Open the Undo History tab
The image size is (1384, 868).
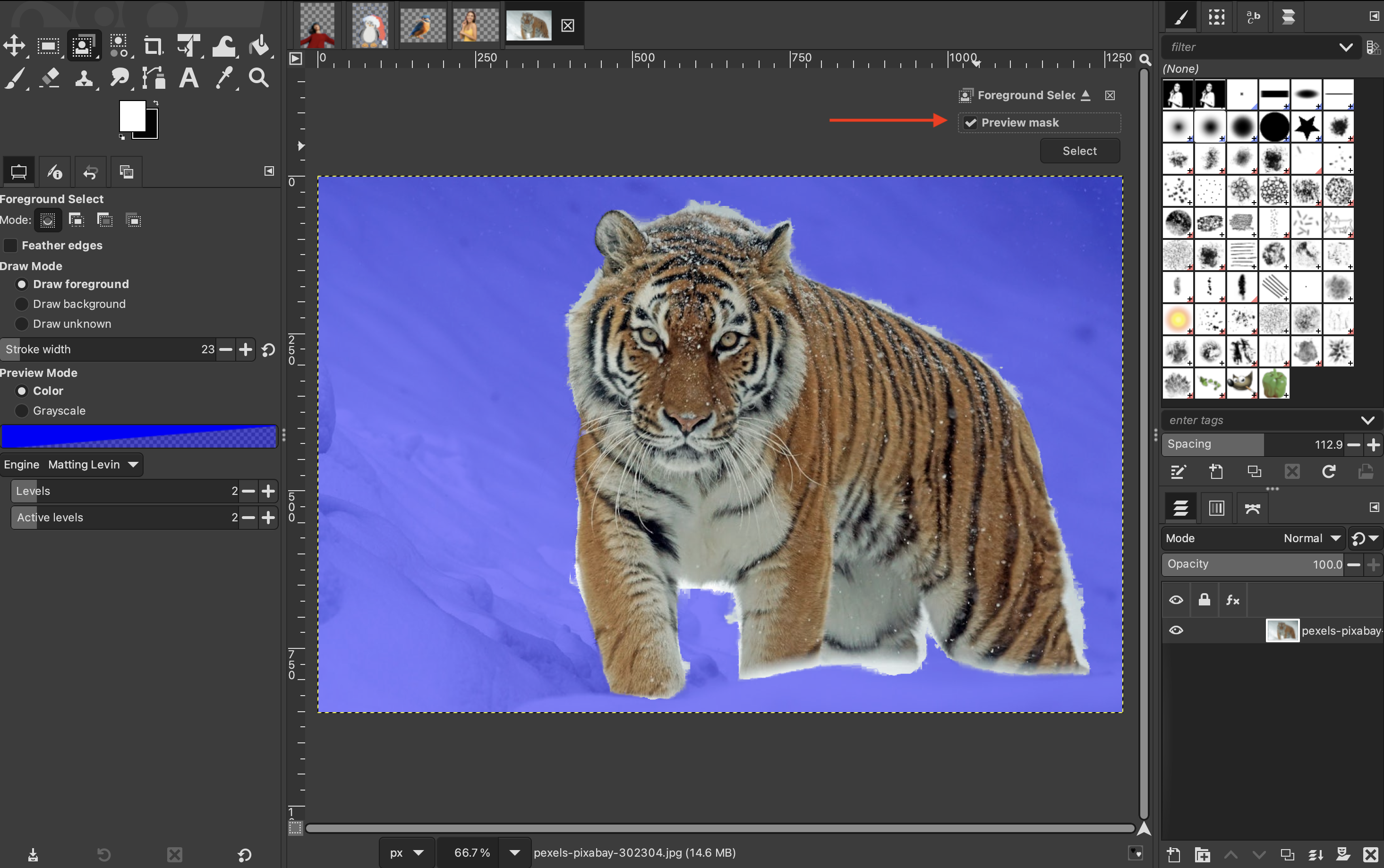(90, 171)
